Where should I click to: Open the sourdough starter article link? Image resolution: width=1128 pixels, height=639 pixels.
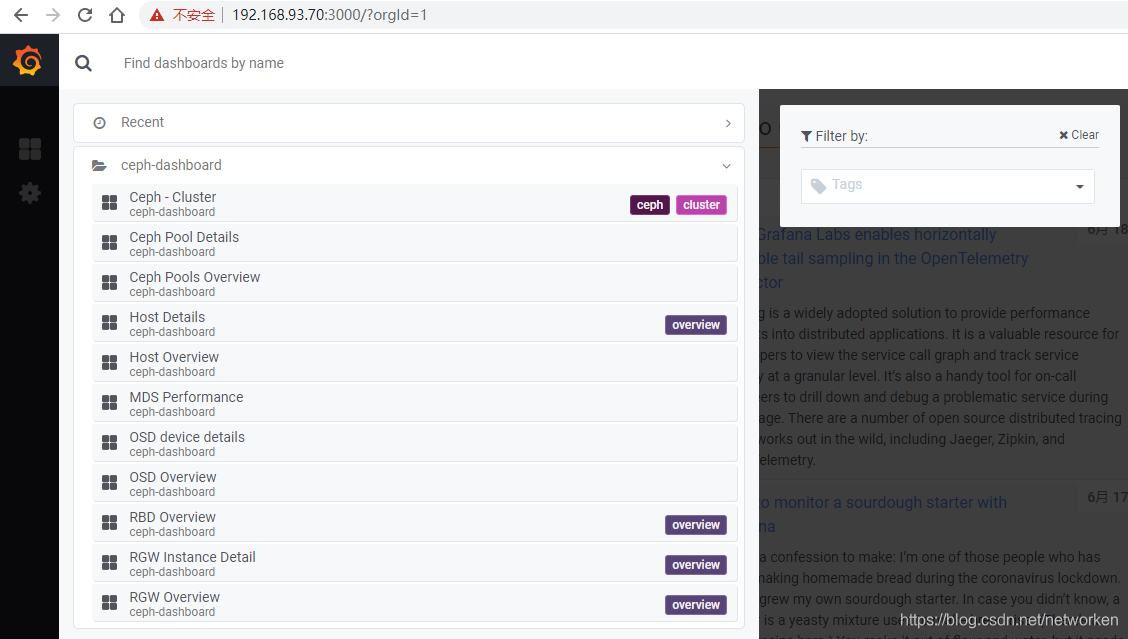(x=883, y=514)
